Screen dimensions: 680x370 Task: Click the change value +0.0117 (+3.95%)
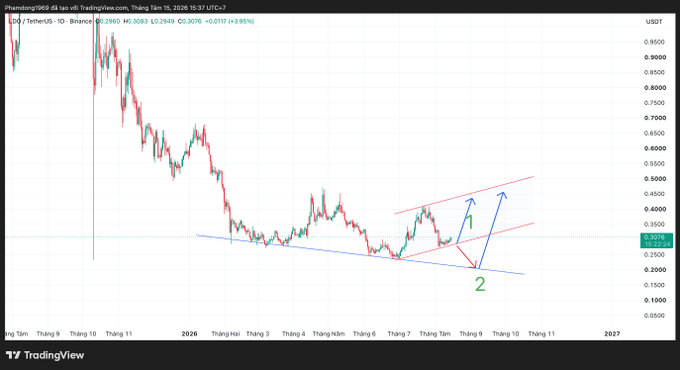(x=229, y=21)
